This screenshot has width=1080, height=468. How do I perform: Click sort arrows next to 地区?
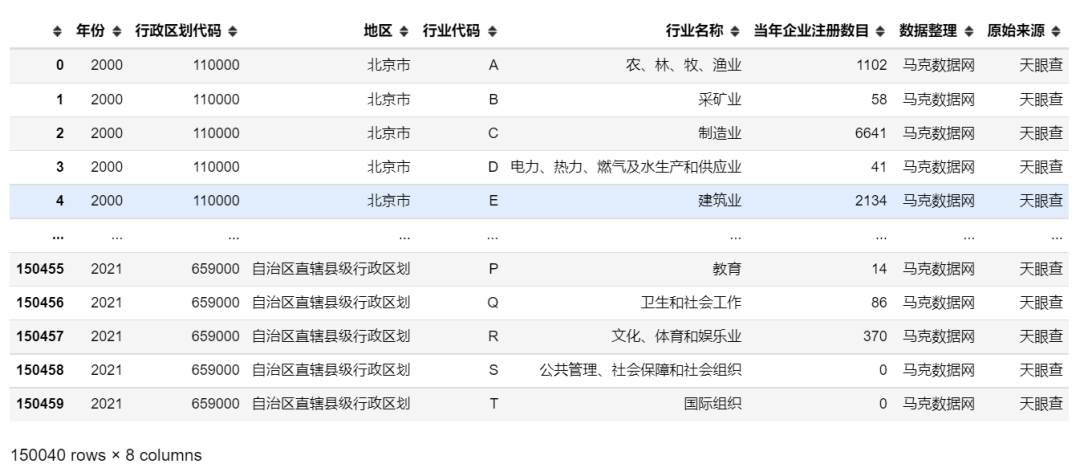point(404,31)
